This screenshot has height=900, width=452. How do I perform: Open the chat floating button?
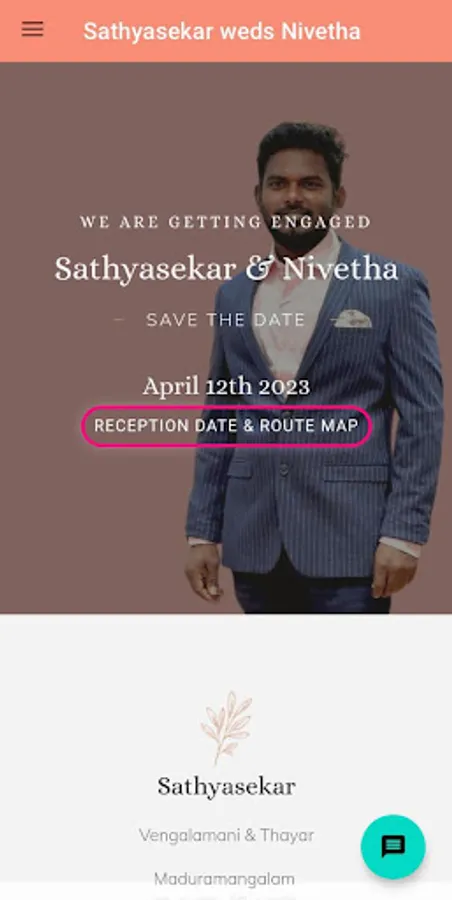[x=393, y=846]
